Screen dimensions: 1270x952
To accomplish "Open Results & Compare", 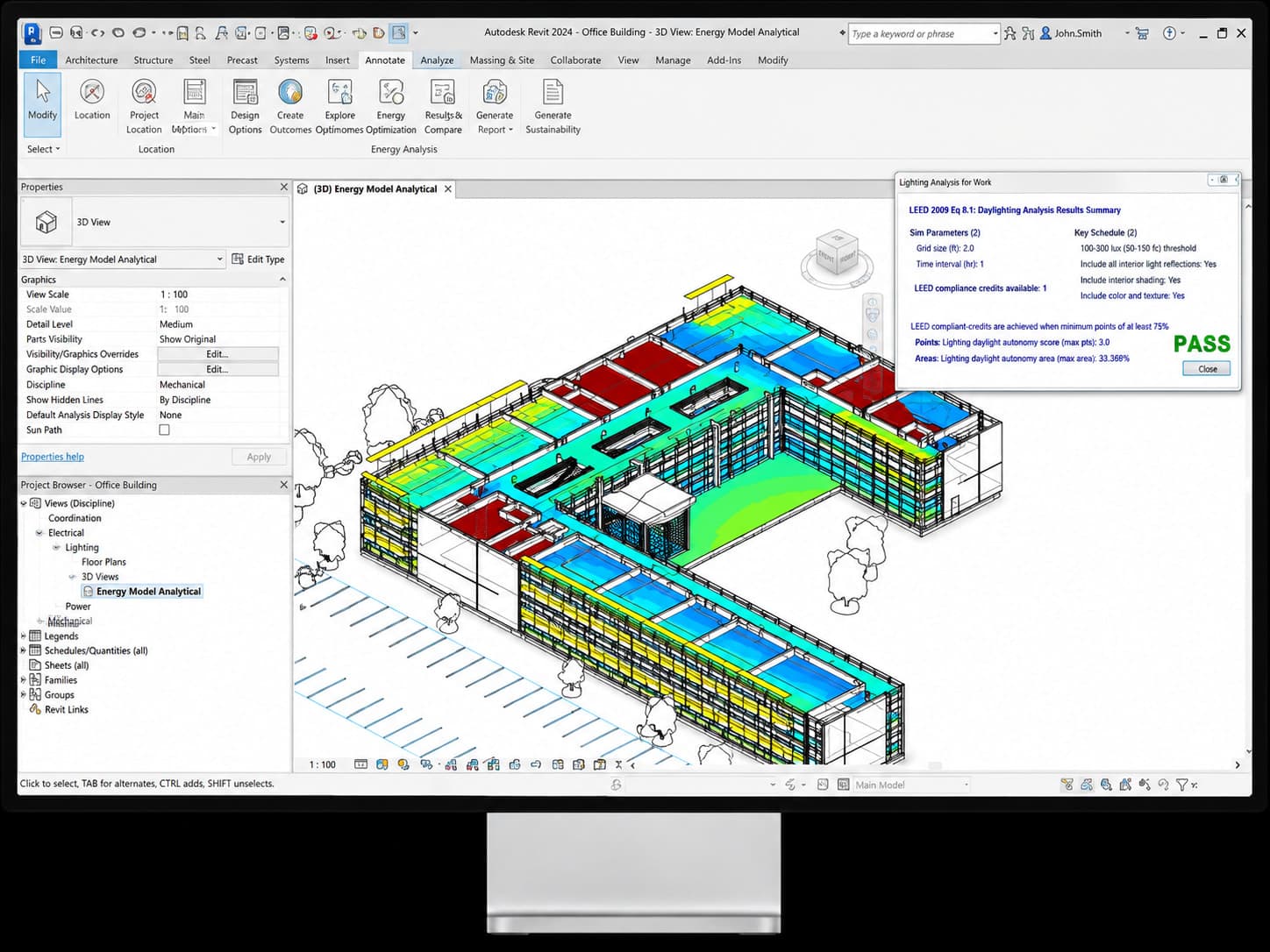I will pyautogui.click(x=443, y=105).
